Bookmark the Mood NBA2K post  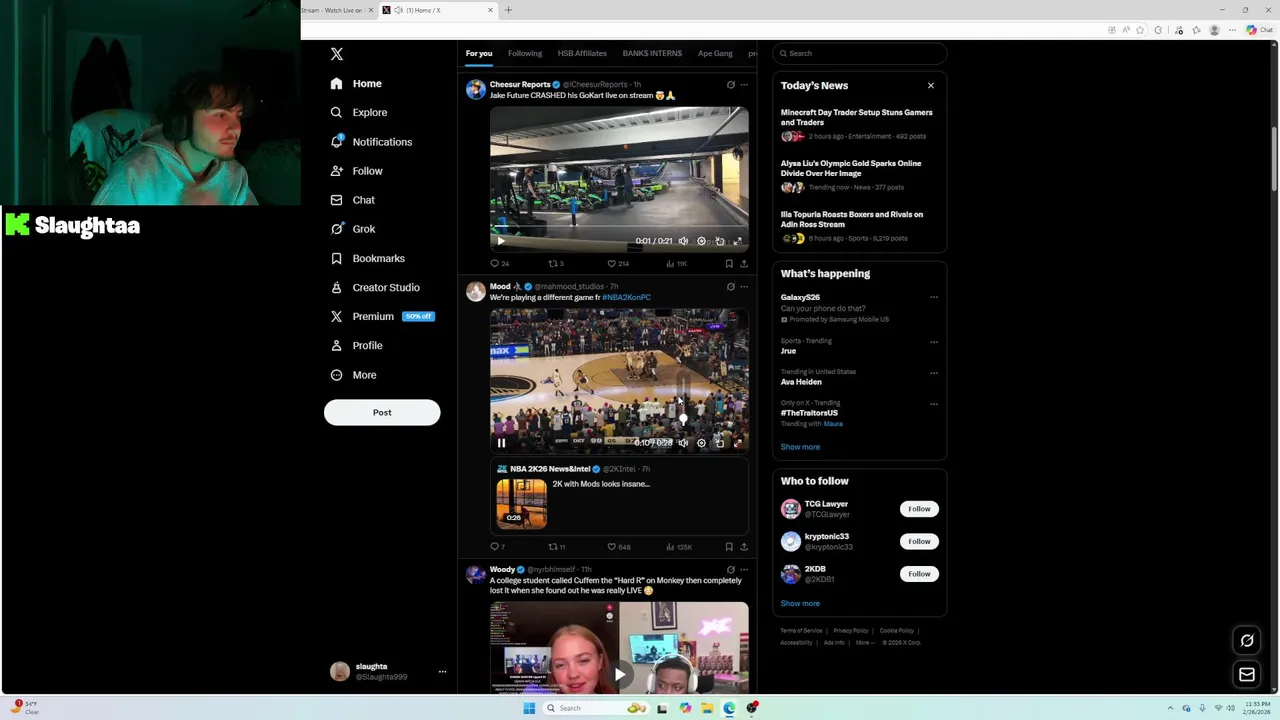point(729,547)
